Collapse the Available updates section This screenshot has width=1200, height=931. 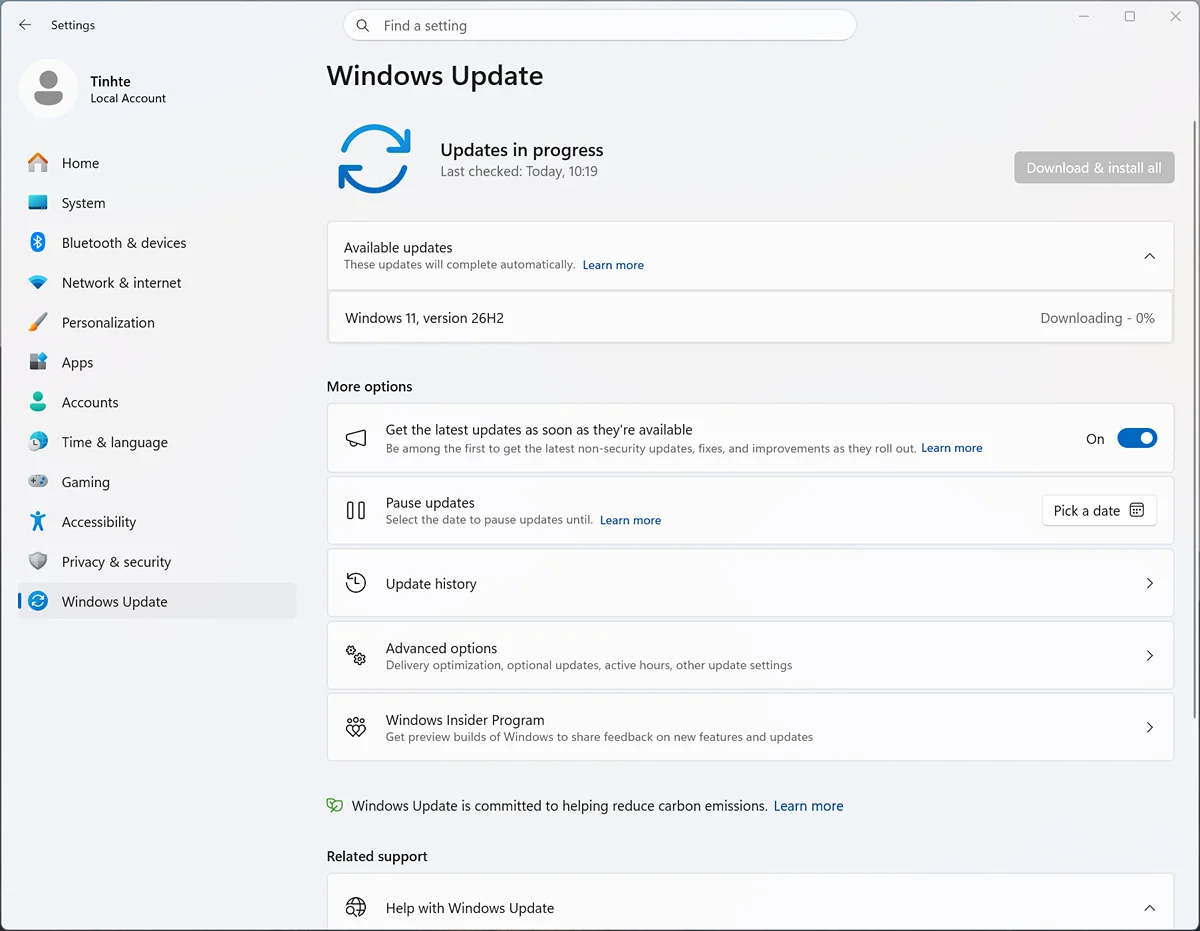point(1150,256)
